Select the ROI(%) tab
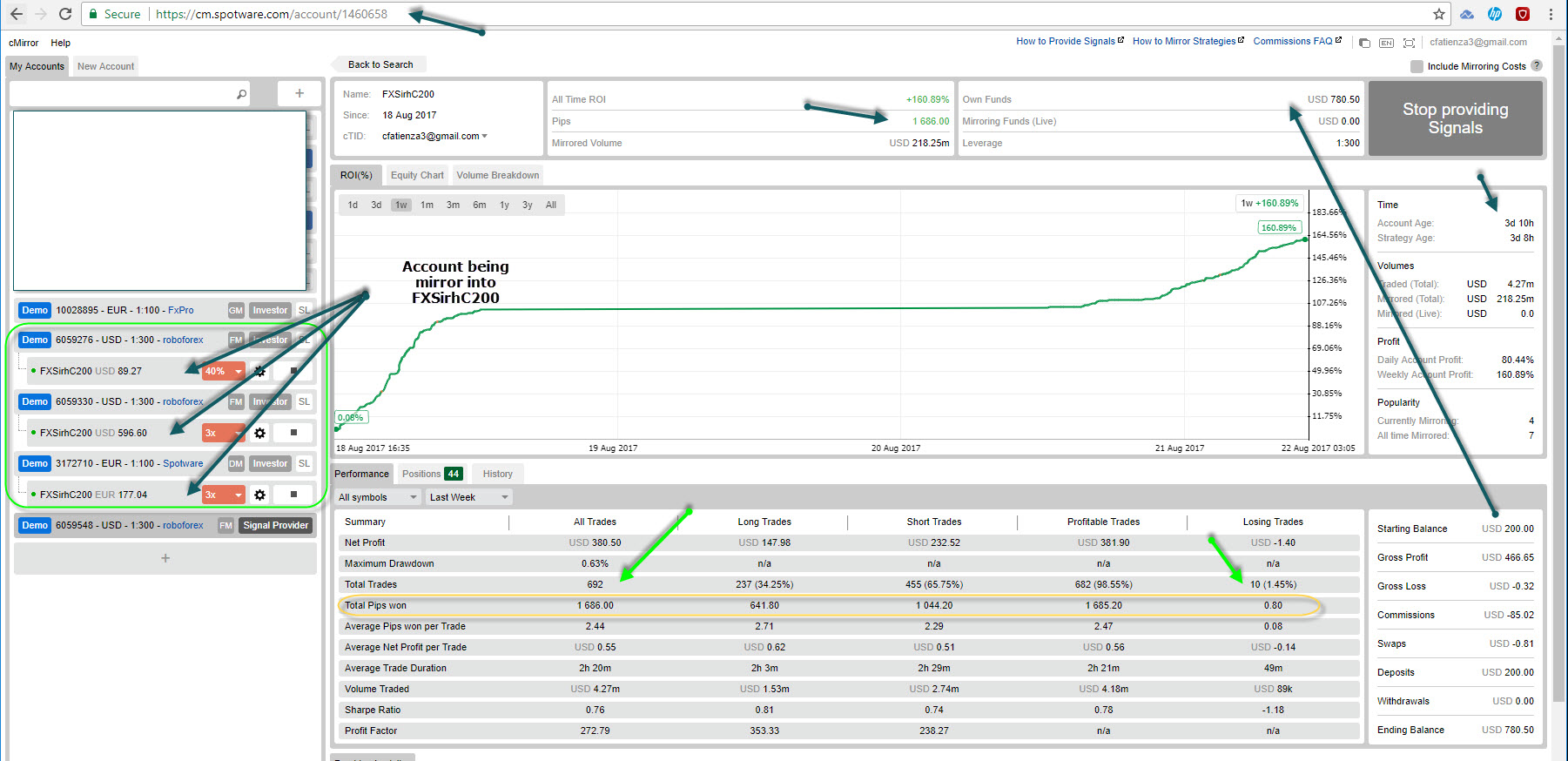 click(x=356, y=175)
